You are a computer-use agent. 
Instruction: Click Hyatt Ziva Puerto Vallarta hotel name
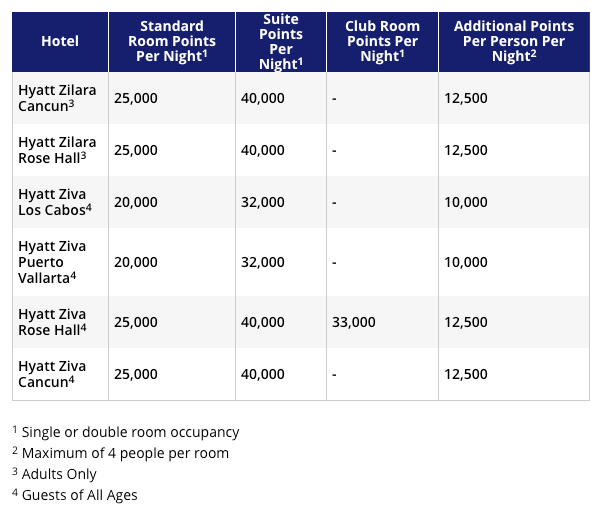52,262
